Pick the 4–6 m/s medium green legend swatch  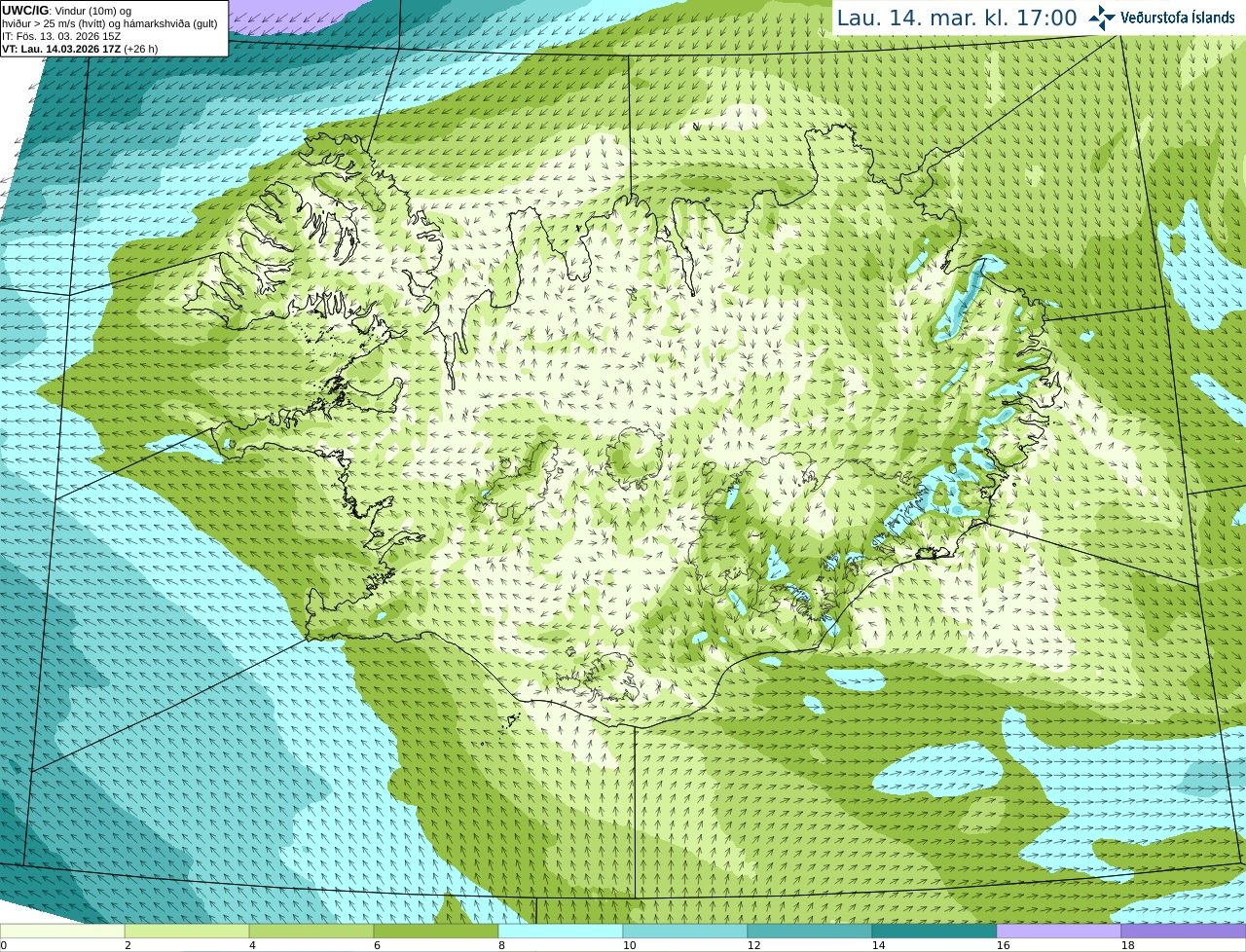tap(311, 932)
